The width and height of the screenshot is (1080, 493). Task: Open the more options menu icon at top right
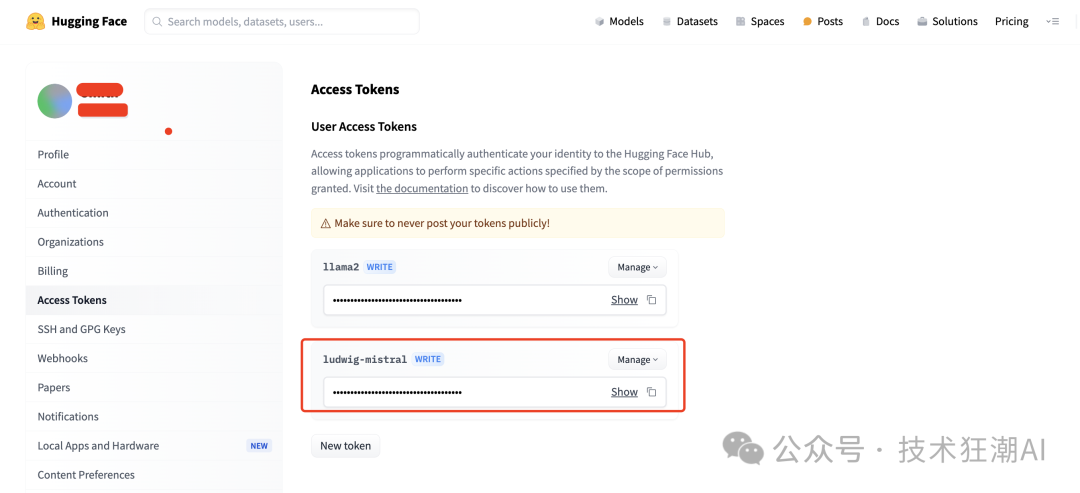pyautogui.click(x=1052, y=21)
